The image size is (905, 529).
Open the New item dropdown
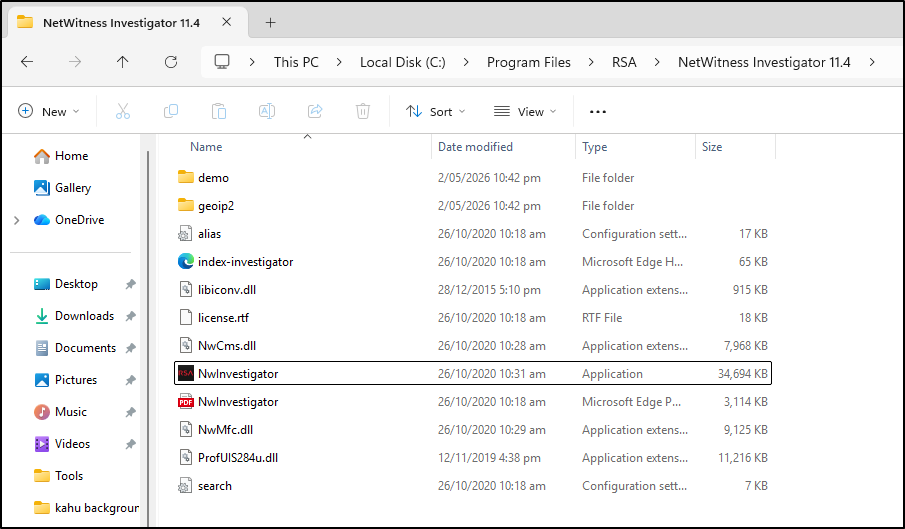[49, 111]
